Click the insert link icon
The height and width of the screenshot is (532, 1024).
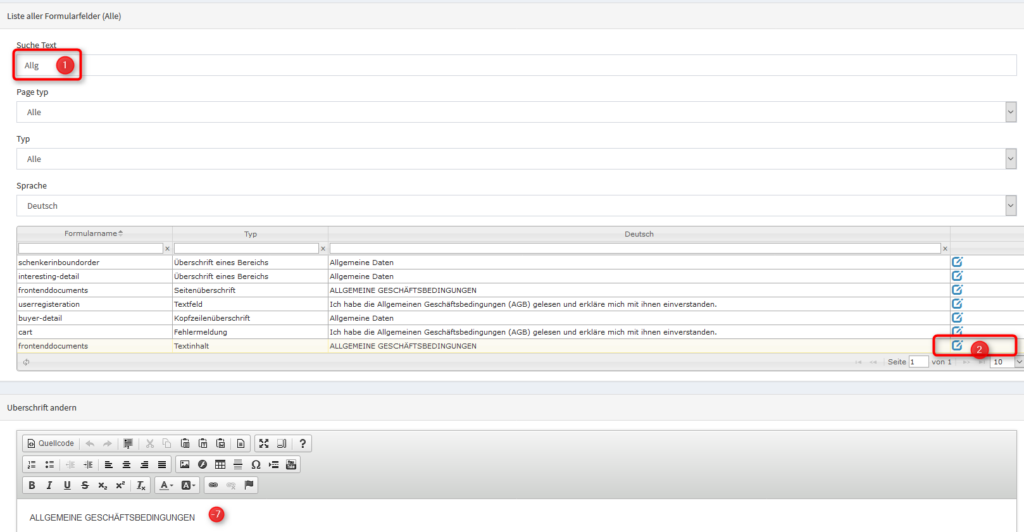(x=212, y=485)
